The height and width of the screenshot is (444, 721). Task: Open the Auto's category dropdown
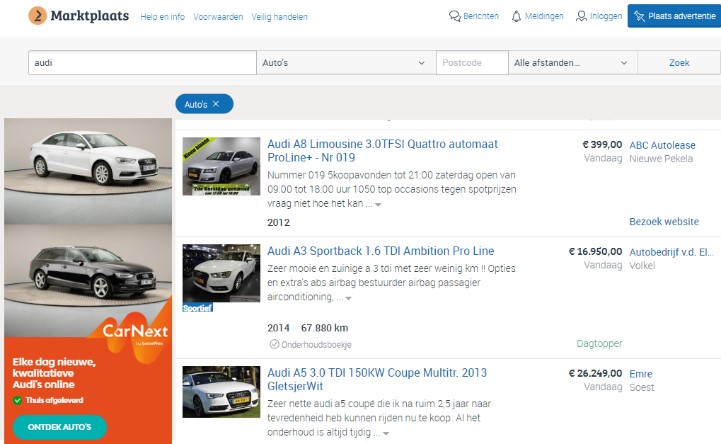[346, 63]
